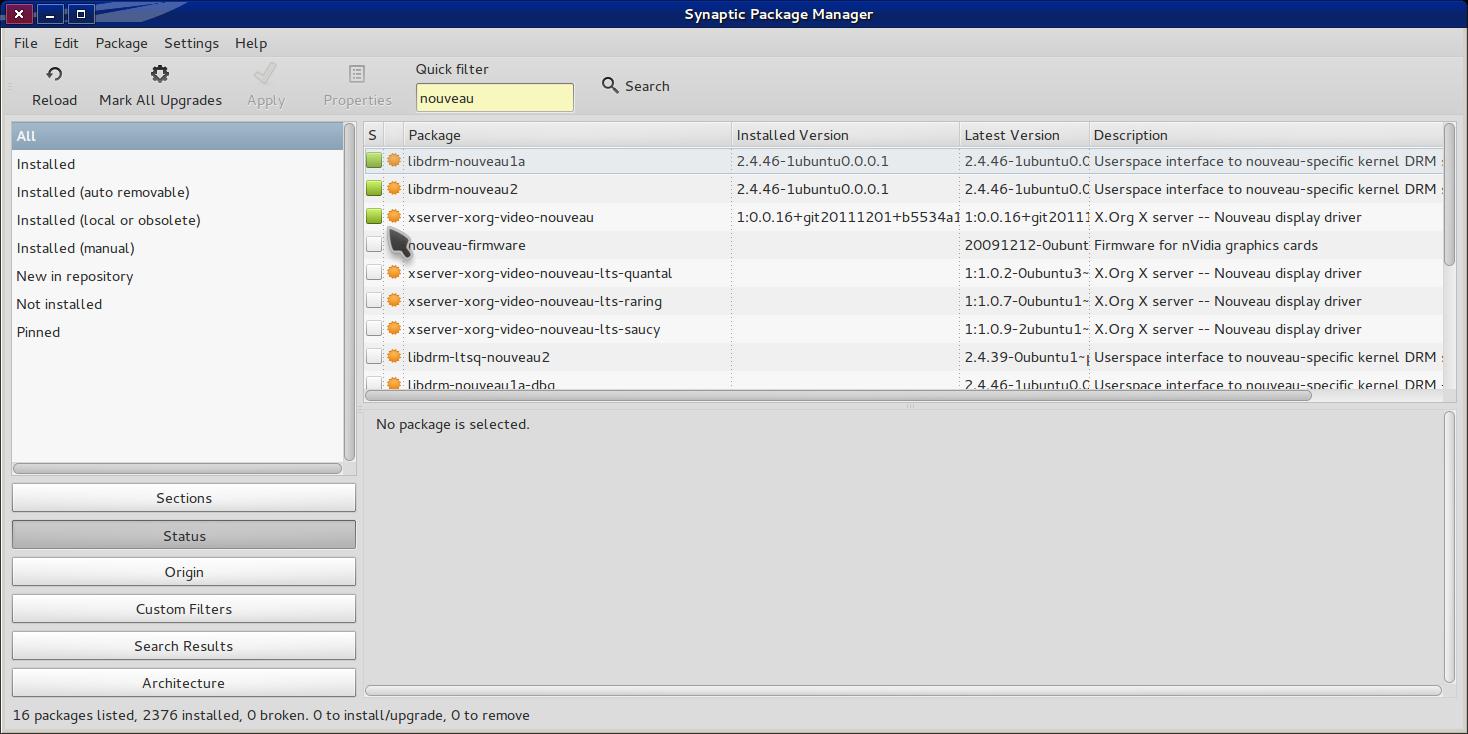Switch to the Sections filter view
The width and height of the screenshot is (1468, 734).
[184, 498]
